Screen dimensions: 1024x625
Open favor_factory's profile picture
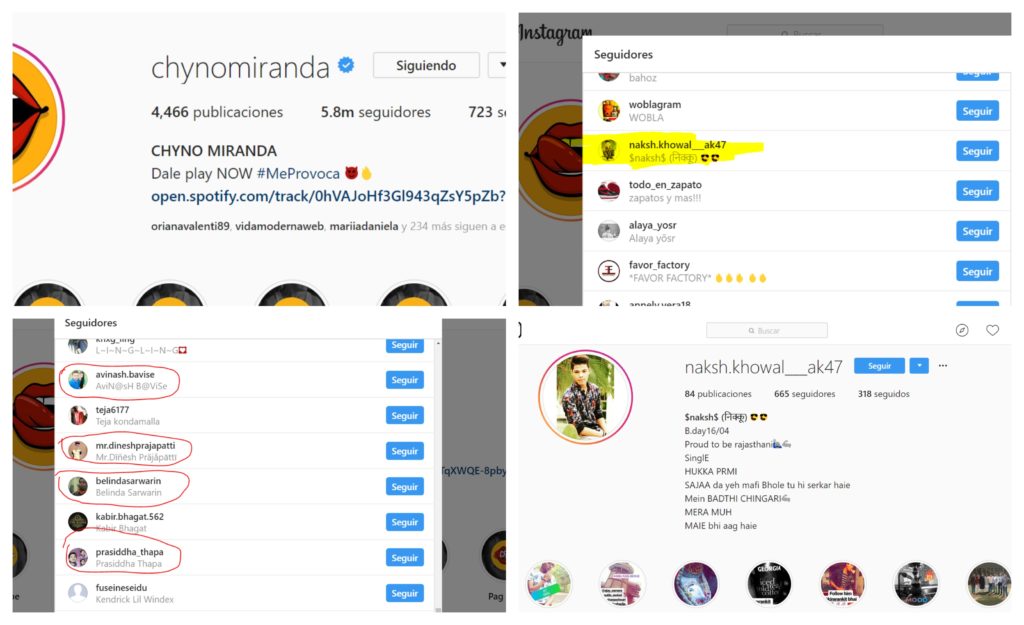coord(609,271)
